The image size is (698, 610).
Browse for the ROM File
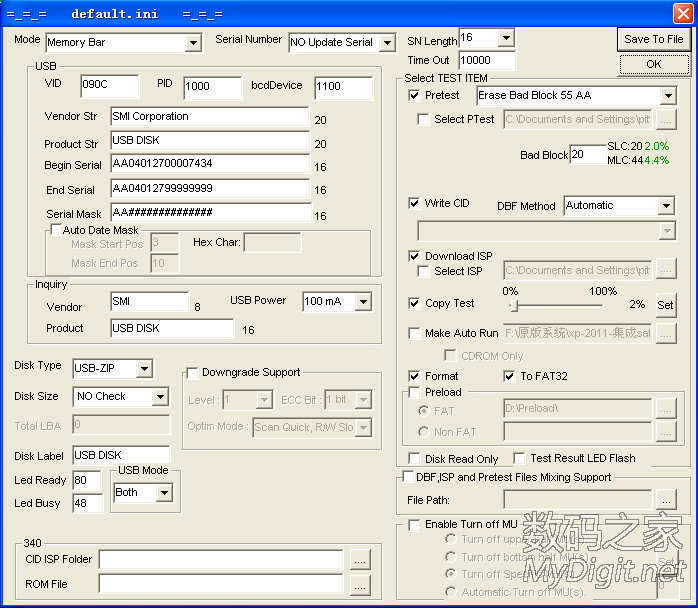point(360,585)
